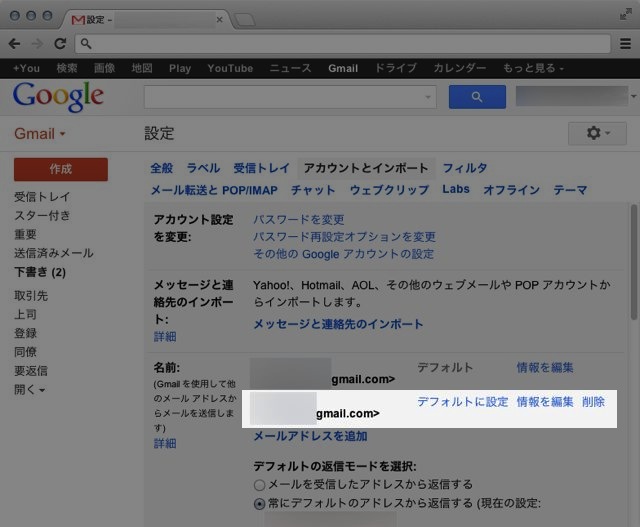
Task: Open the 全般 settings tab
Action: point(162,168)
